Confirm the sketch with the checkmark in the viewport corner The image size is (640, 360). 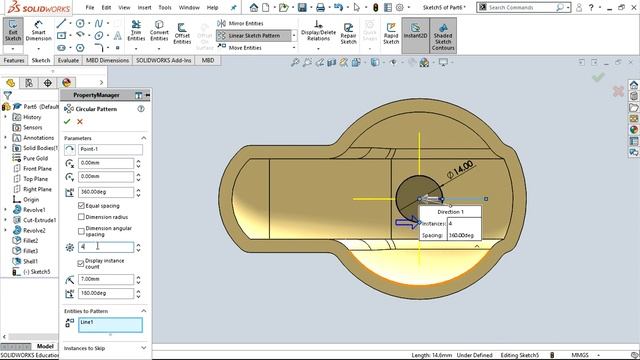tap(598, 77)
